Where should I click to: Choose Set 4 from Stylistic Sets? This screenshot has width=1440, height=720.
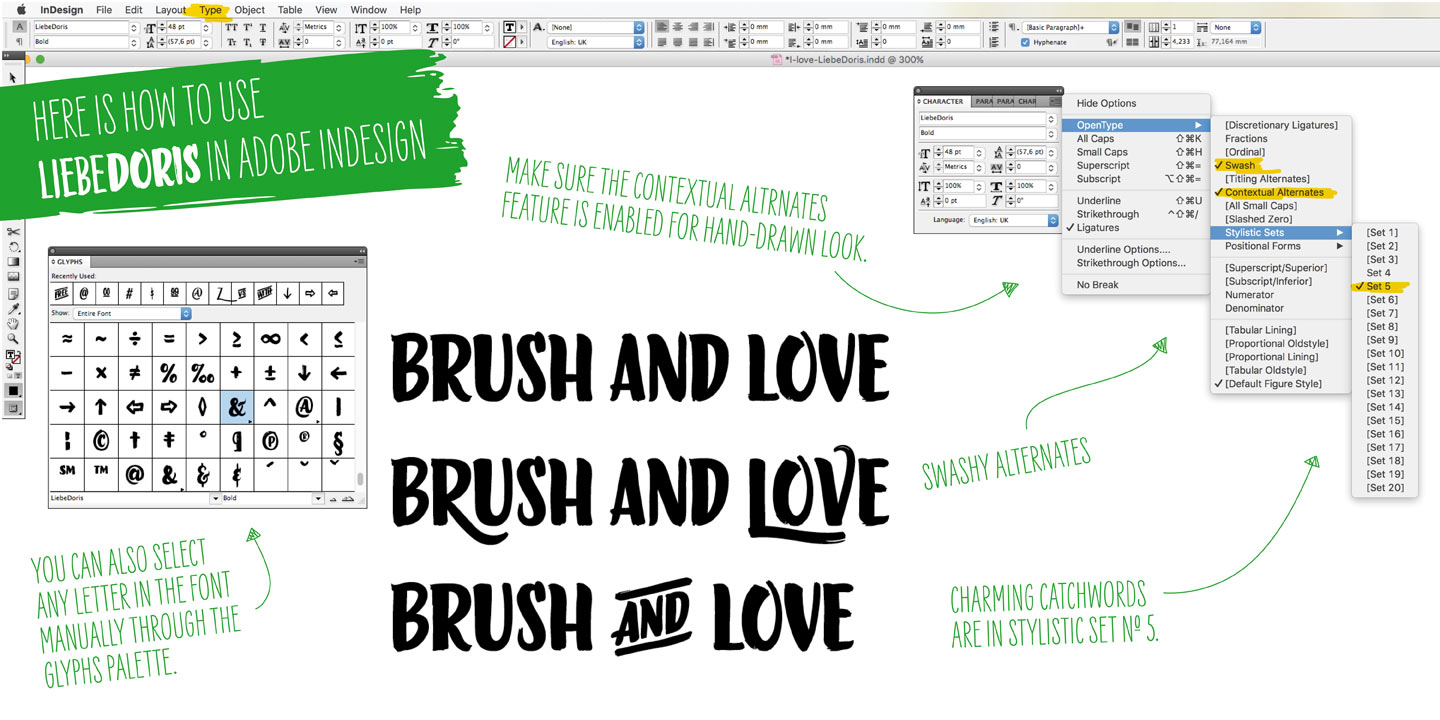click(x=1378, y=273)
